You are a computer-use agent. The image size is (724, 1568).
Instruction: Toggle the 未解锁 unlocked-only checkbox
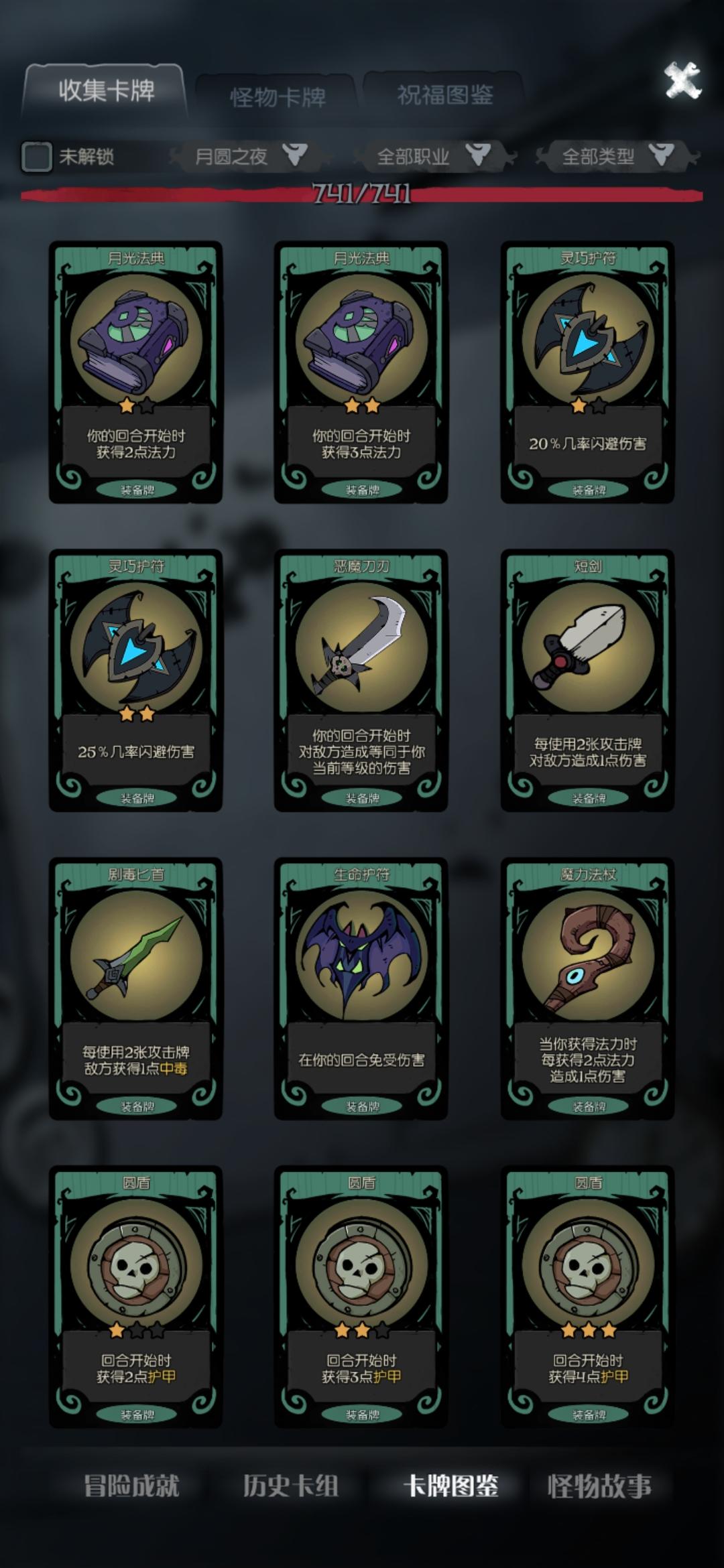36,157
